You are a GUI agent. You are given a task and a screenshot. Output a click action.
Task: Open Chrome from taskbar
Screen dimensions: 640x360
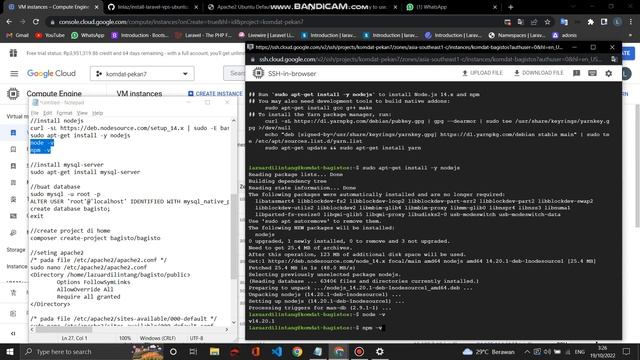click(x=297, y=351)
